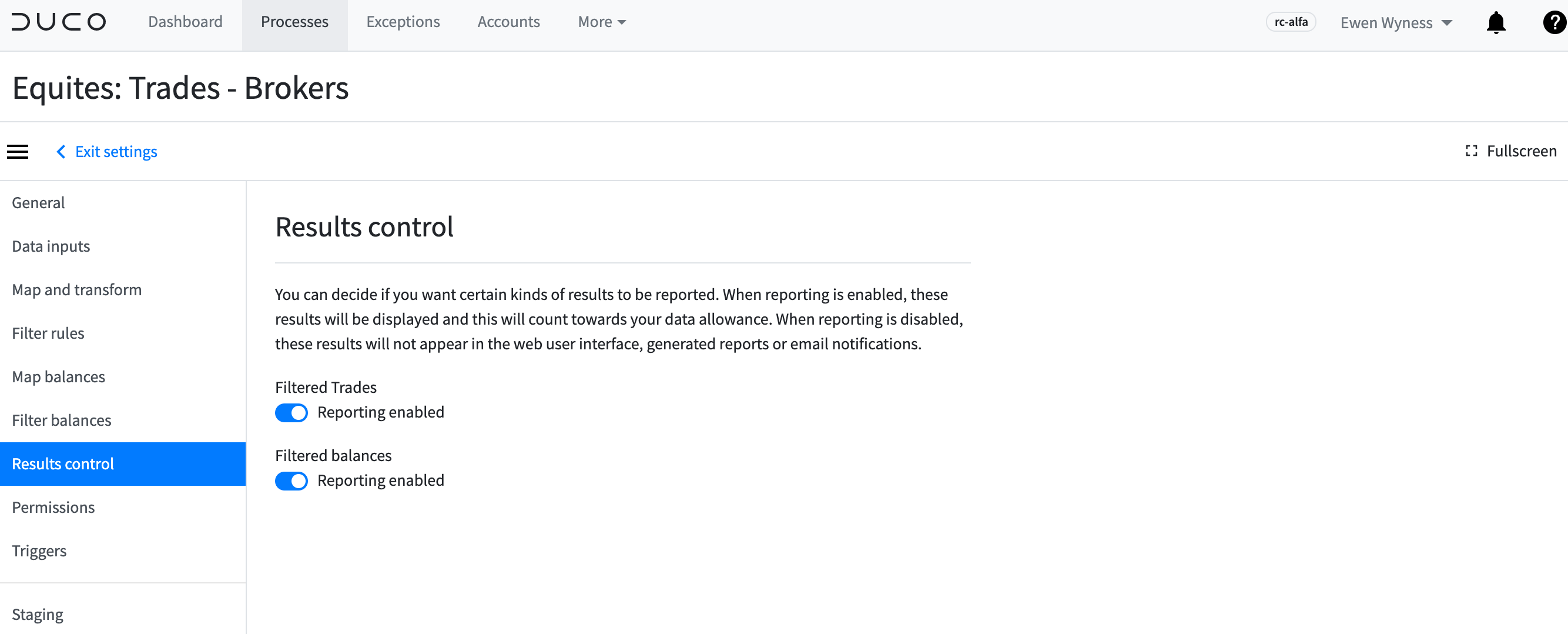
Task: Click the Results control heading
Action: click(x=364, y=226)
